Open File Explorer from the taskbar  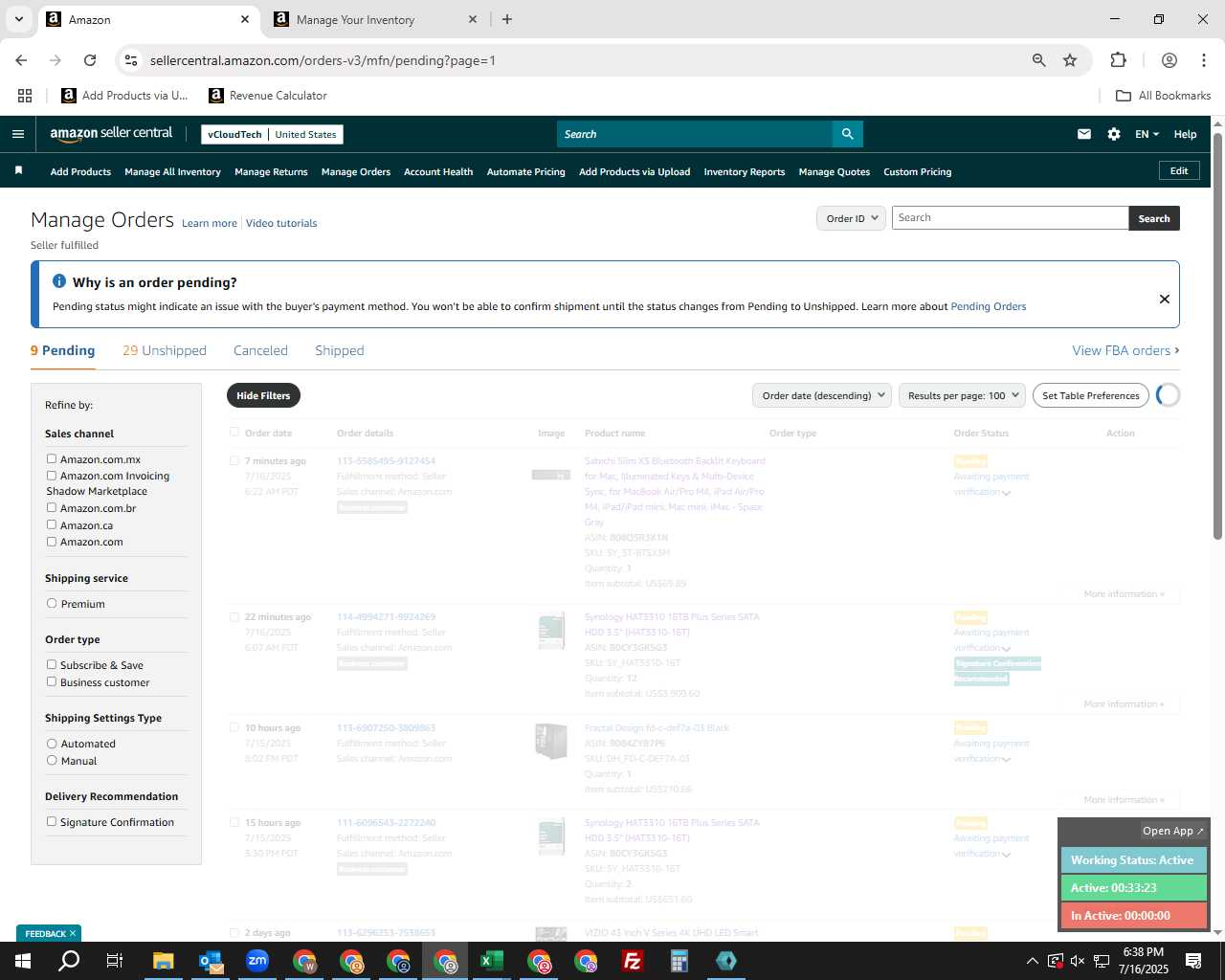(x=164, y=961)
